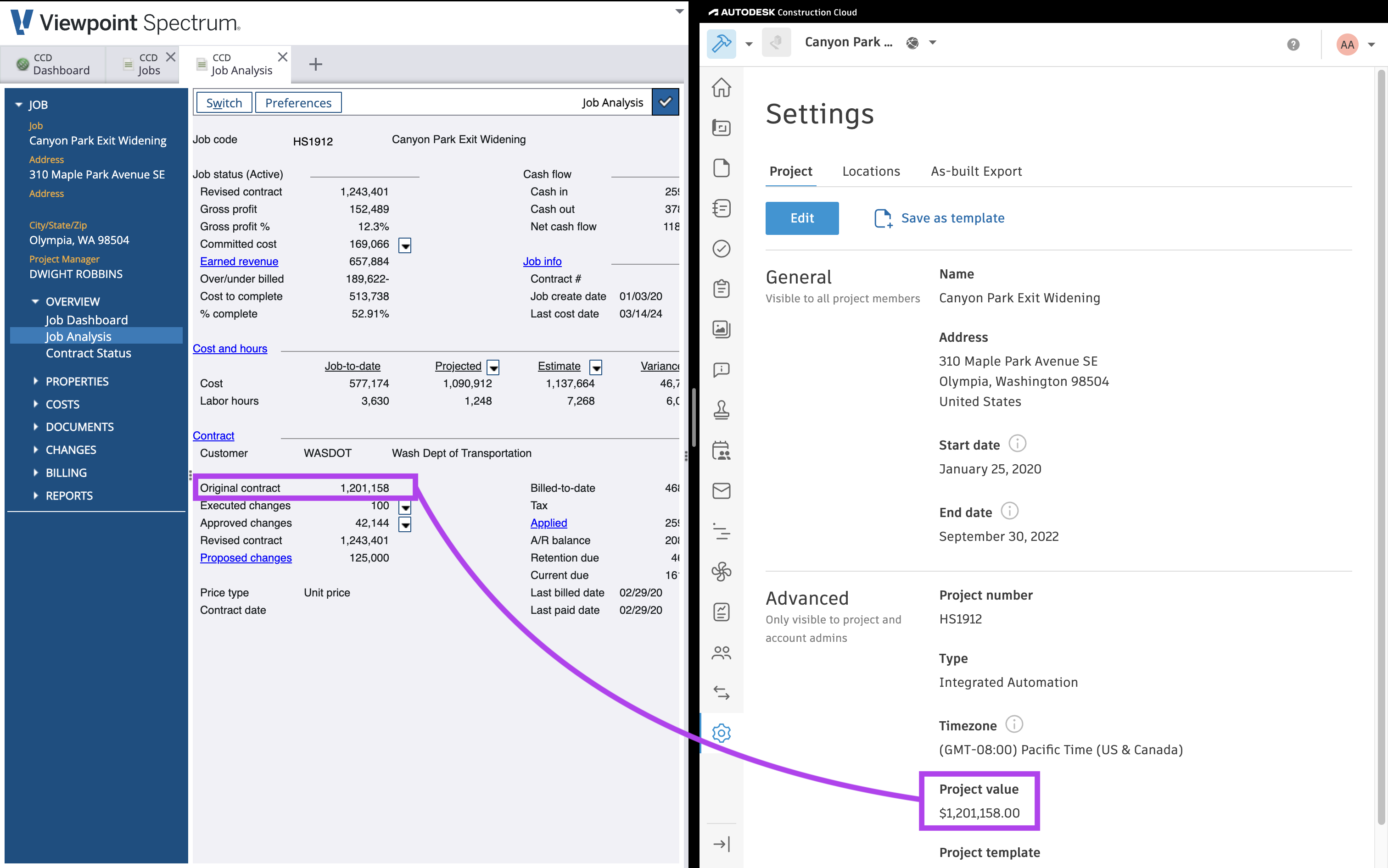Open the Submittals stamp icon
This screenshot has width=1388, height=868.
[x=721, y=410]
